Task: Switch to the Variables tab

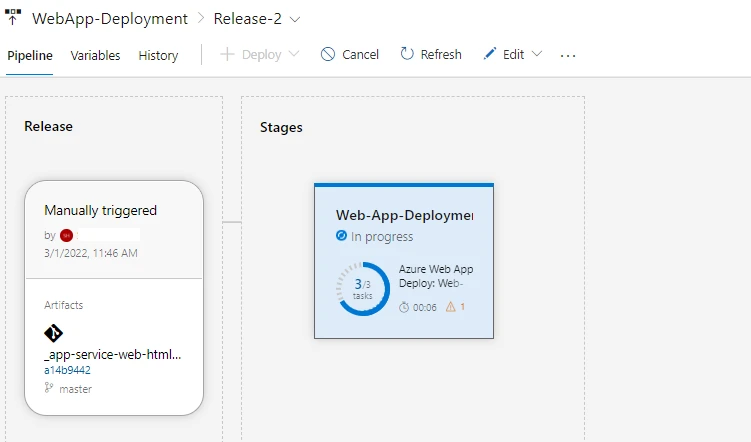Action: (95, 56)
